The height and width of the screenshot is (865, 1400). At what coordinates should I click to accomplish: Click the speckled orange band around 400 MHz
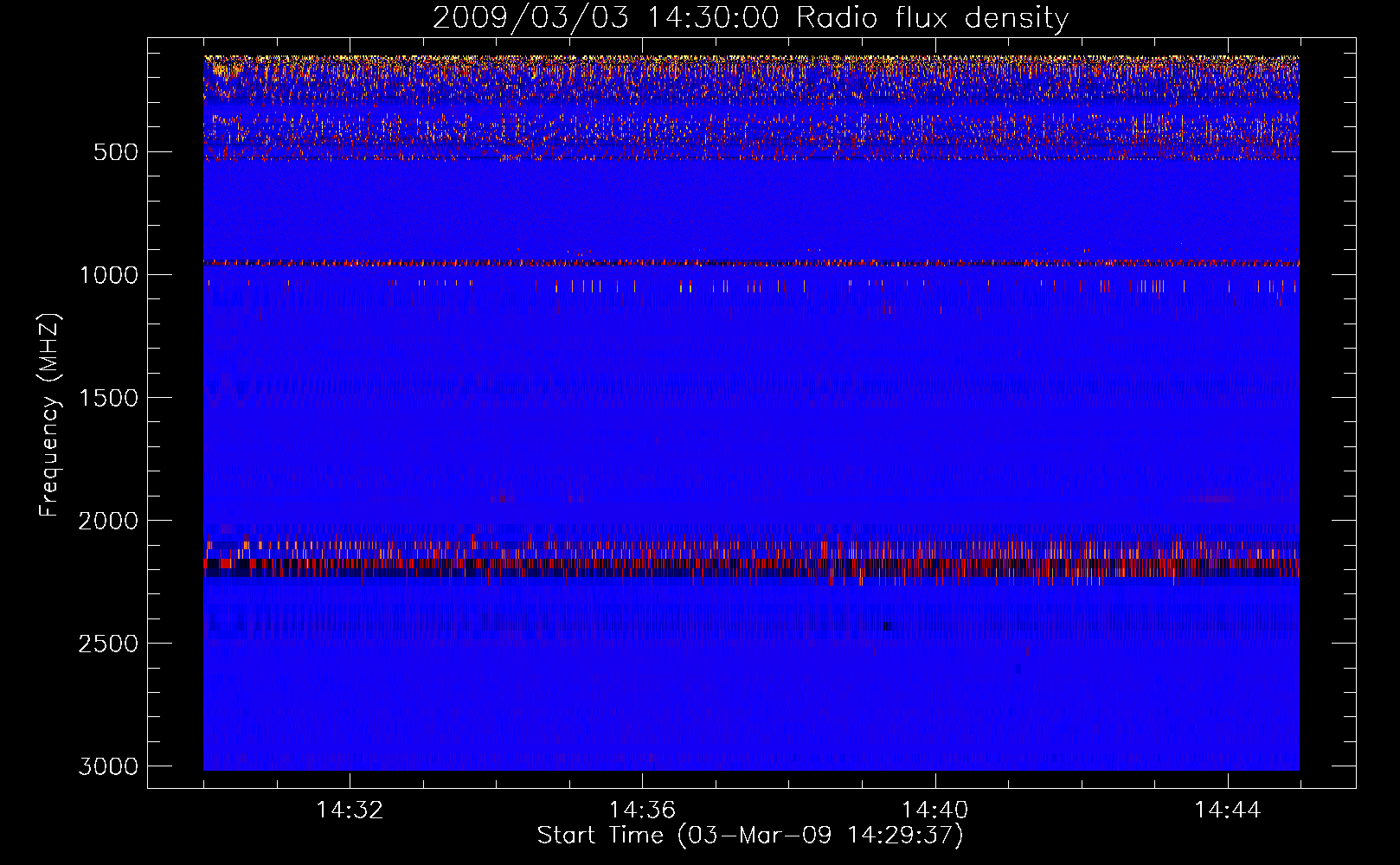coord(751,137)
